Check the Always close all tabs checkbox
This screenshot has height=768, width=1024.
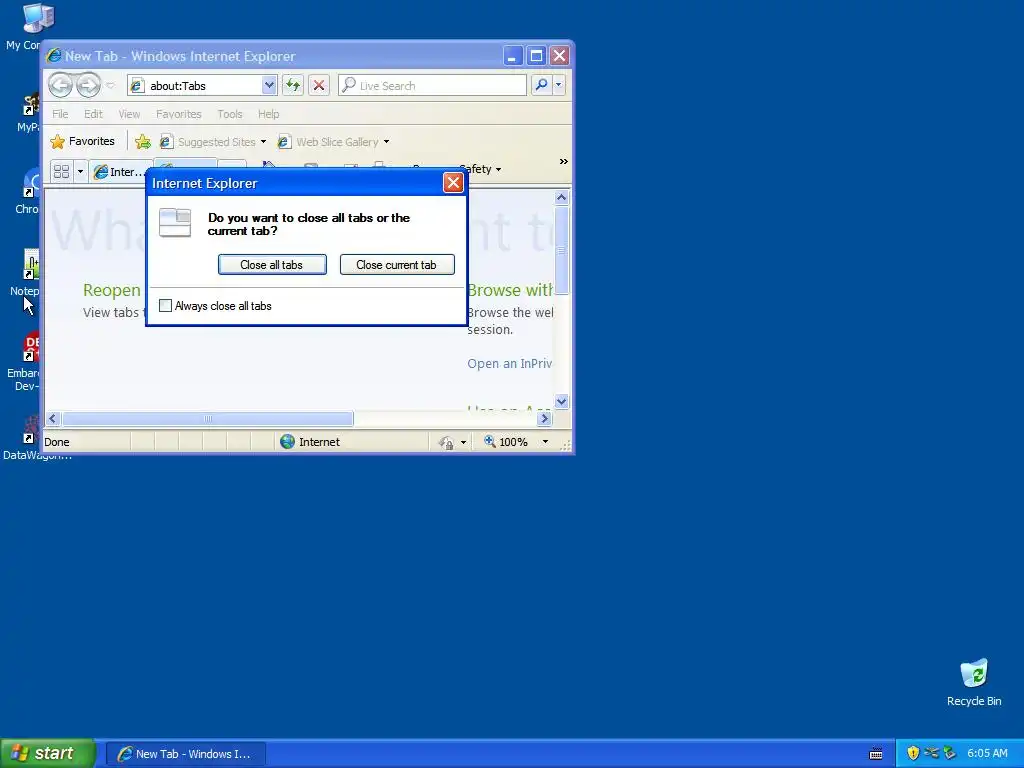click(x=166, y=306)
